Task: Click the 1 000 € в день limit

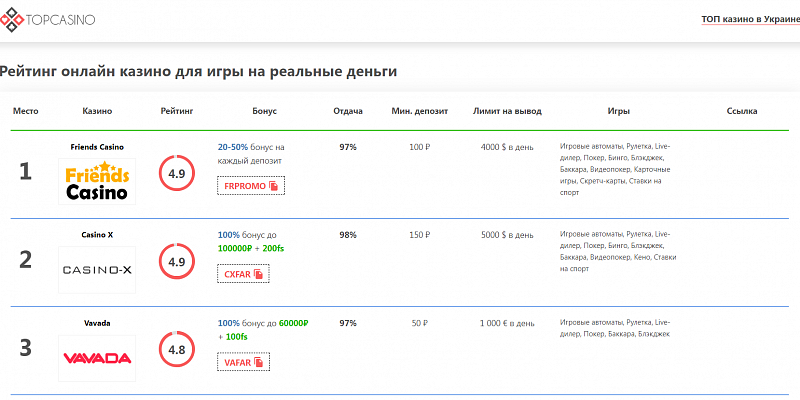Action: click(x=507, y=323)
